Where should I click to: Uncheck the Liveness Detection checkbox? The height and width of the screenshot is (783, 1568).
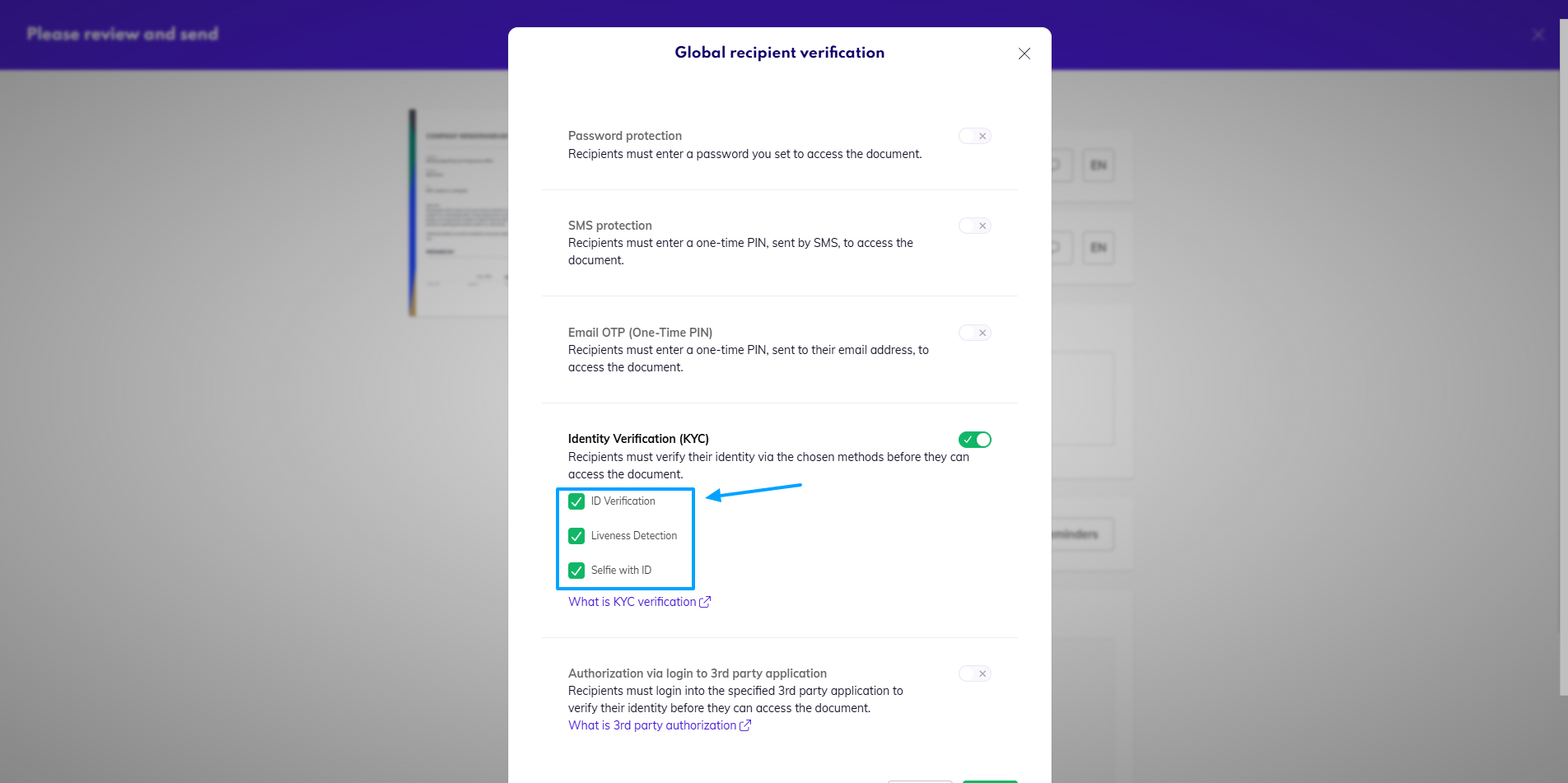click(x=576, y=536)
